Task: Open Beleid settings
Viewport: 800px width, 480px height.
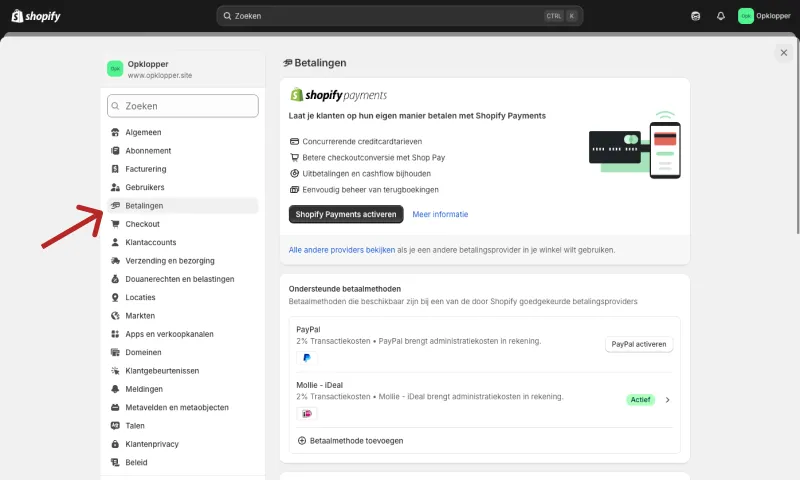Action: click(183, 463)
